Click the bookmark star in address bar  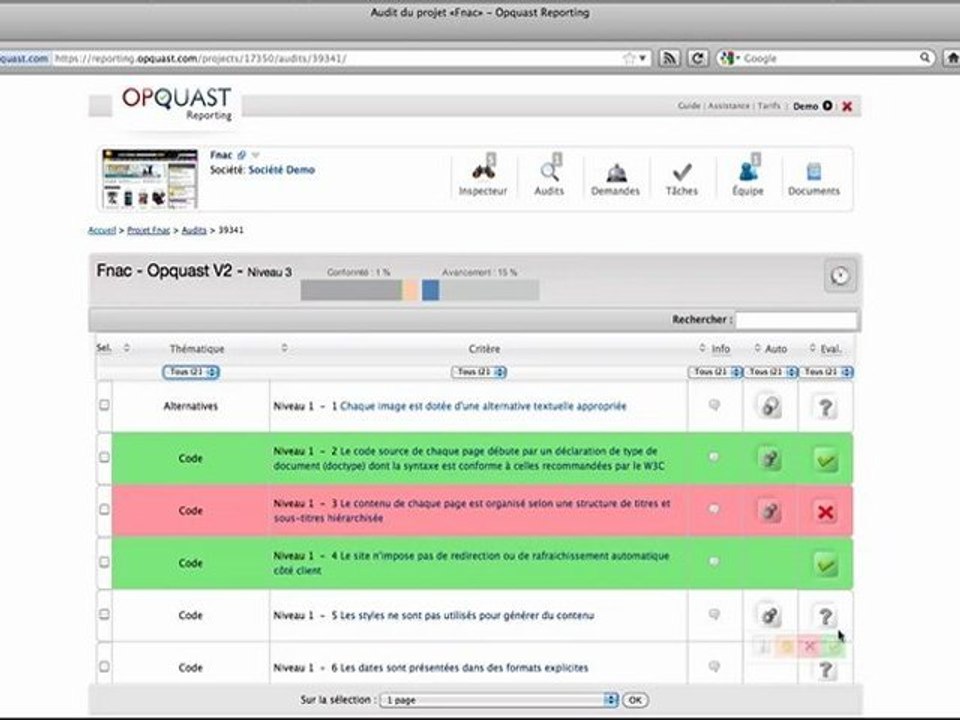pos(629,58)
